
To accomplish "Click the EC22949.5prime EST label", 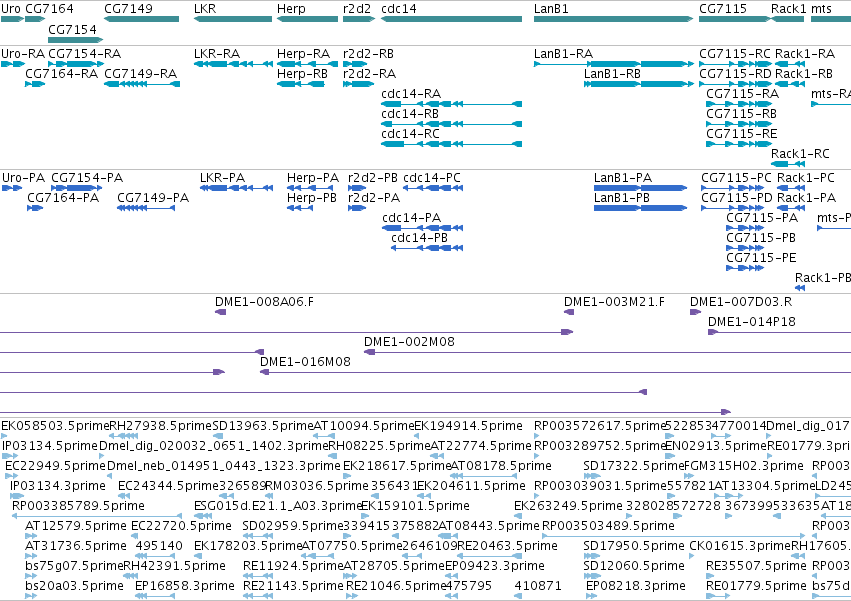I will pos(55,466).
